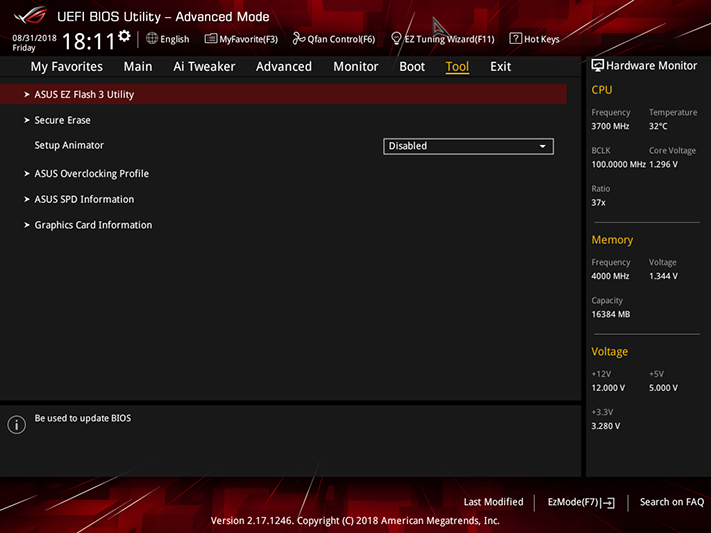This screenshot has width=711, height=533.
Task: Open ASUS SPD Information entry
Action: (x=283, y=200)
